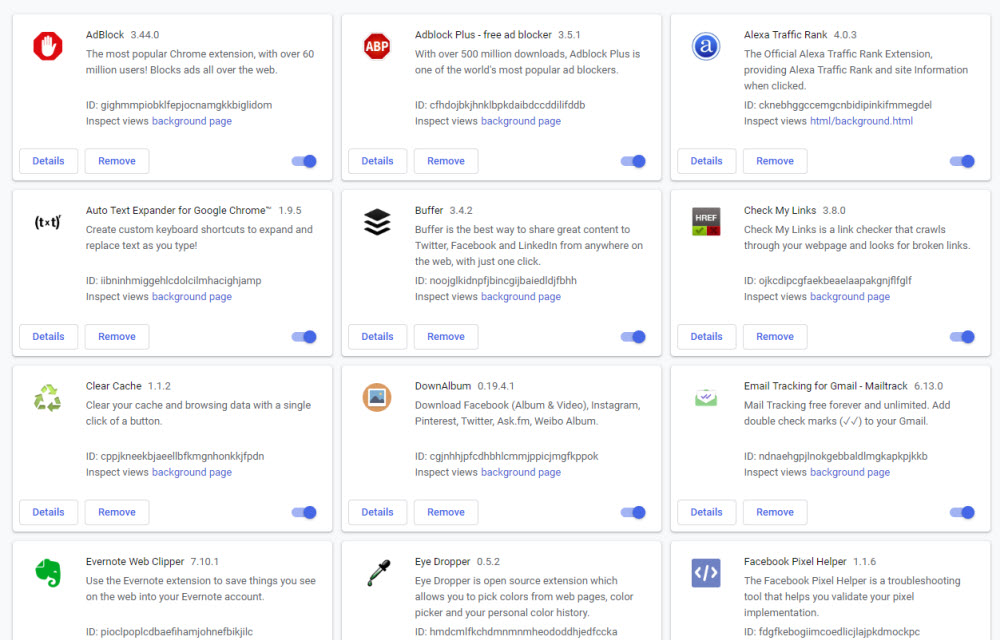Open Details for Mailtrack
The height and width of the screenshot is (640, 1000).
707,512
